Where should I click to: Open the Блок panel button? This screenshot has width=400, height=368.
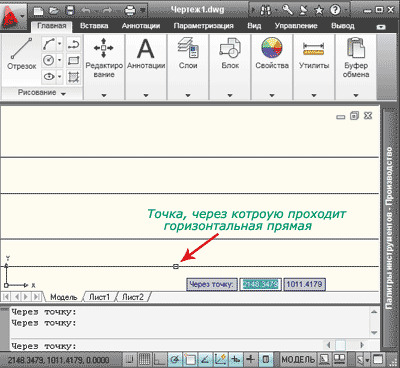pyautogui.click(x=230, y=53)
